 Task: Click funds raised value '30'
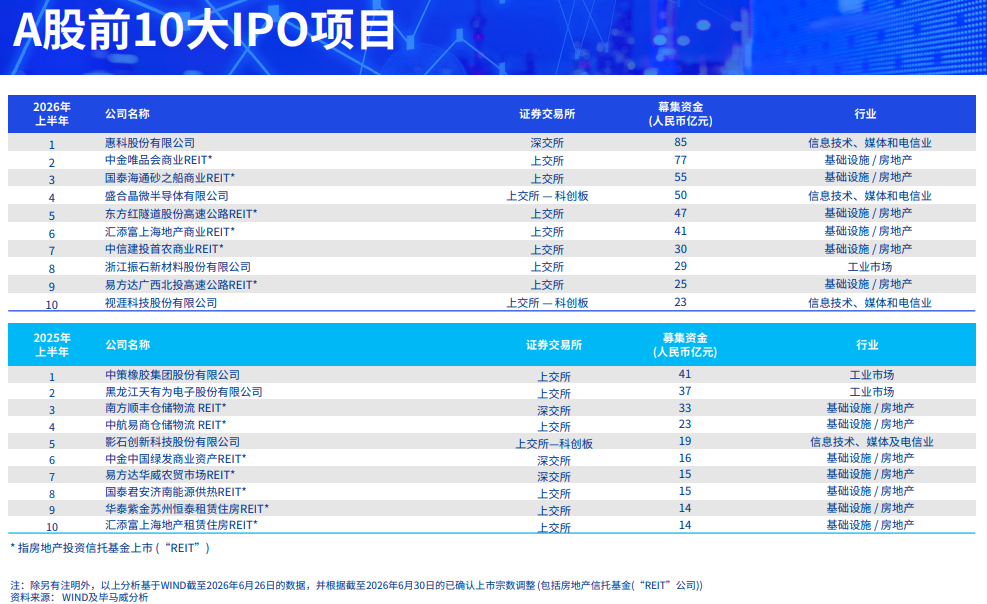pos(680,249)
